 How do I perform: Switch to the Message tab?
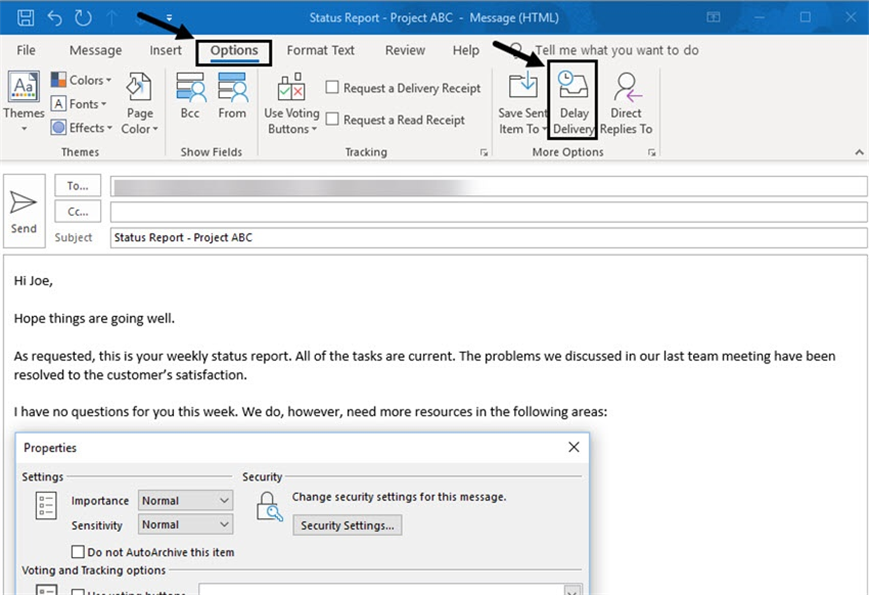click(x=95, y=50)
